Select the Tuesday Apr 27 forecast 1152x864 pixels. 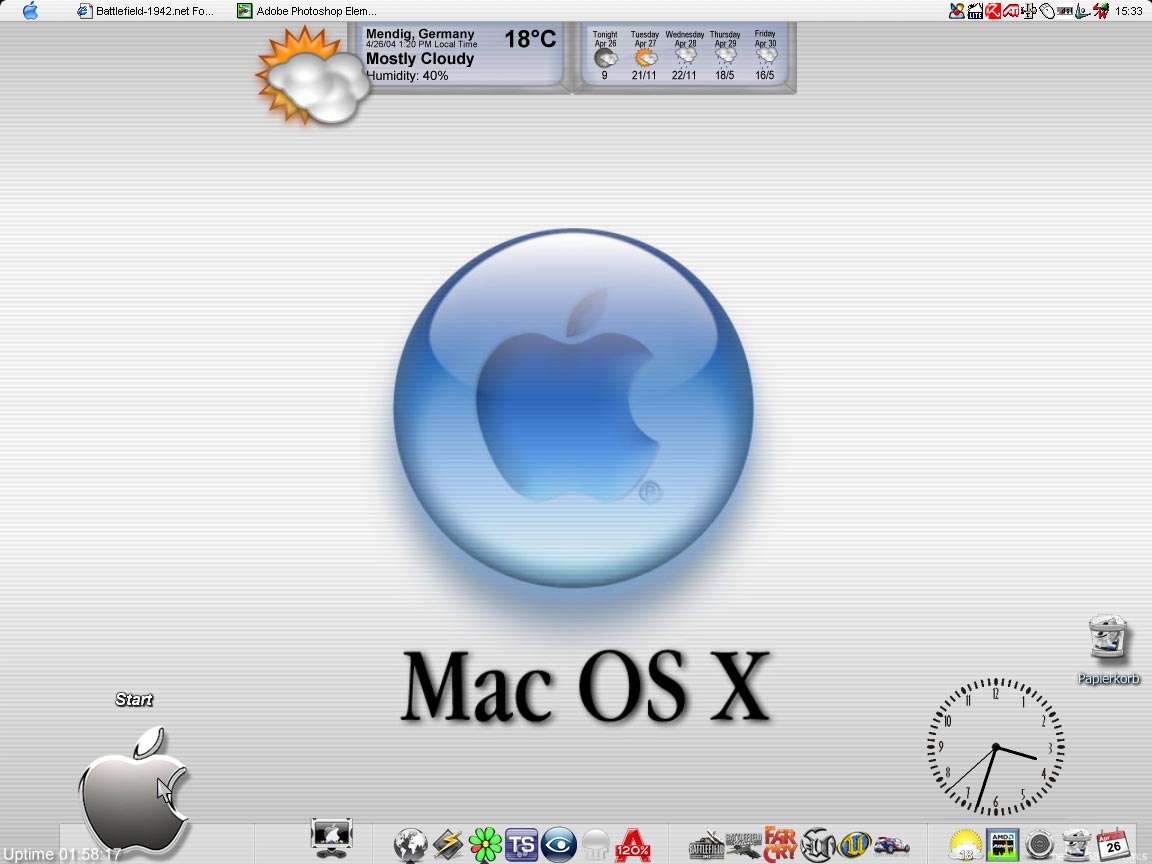point(644,55)
